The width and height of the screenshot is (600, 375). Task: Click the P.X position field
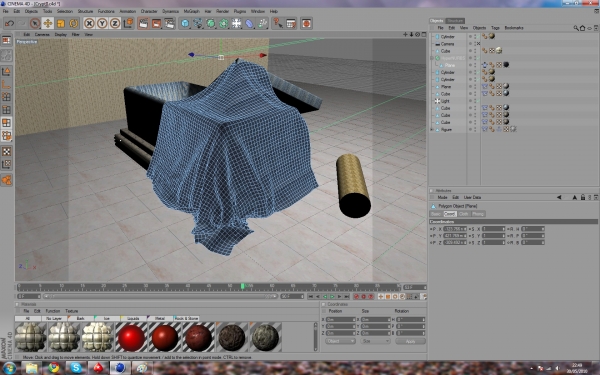click(x=455, y=229)
